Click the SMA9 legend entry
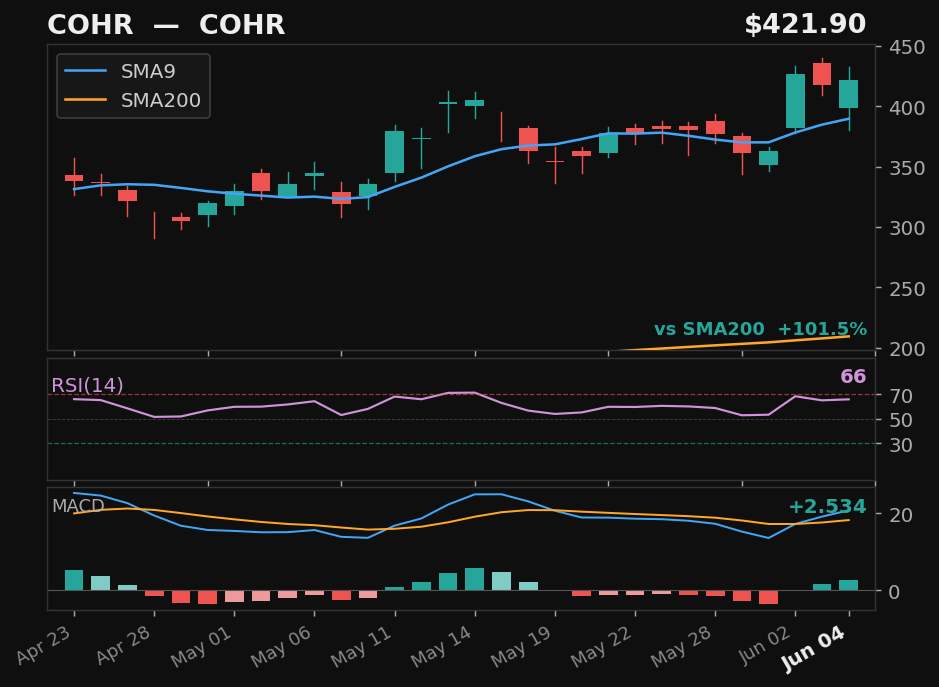The width and height of the screenshot is (939, 687). point(120,71)
